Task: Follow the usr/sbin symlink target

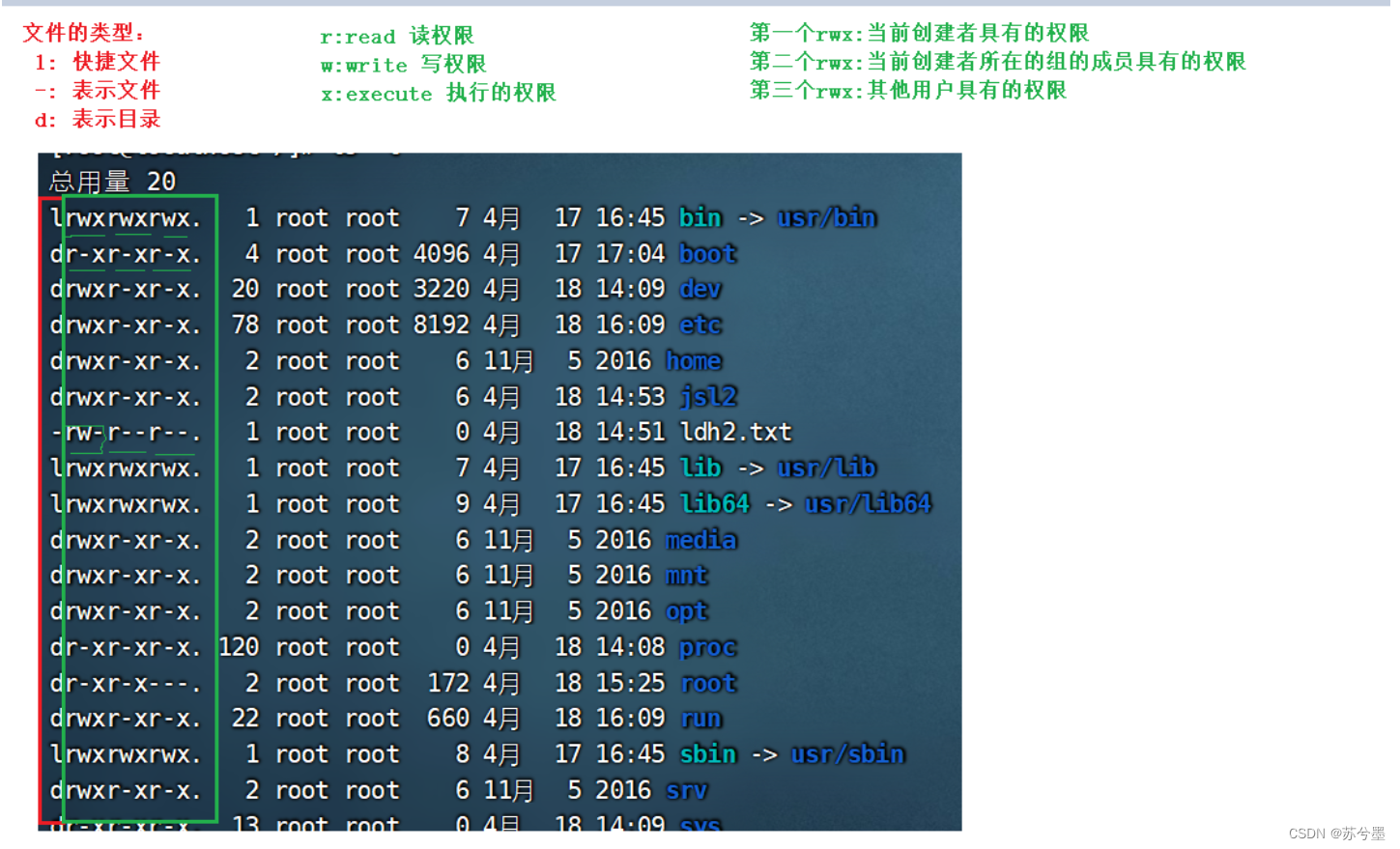Action: click(x=847, y=753)
